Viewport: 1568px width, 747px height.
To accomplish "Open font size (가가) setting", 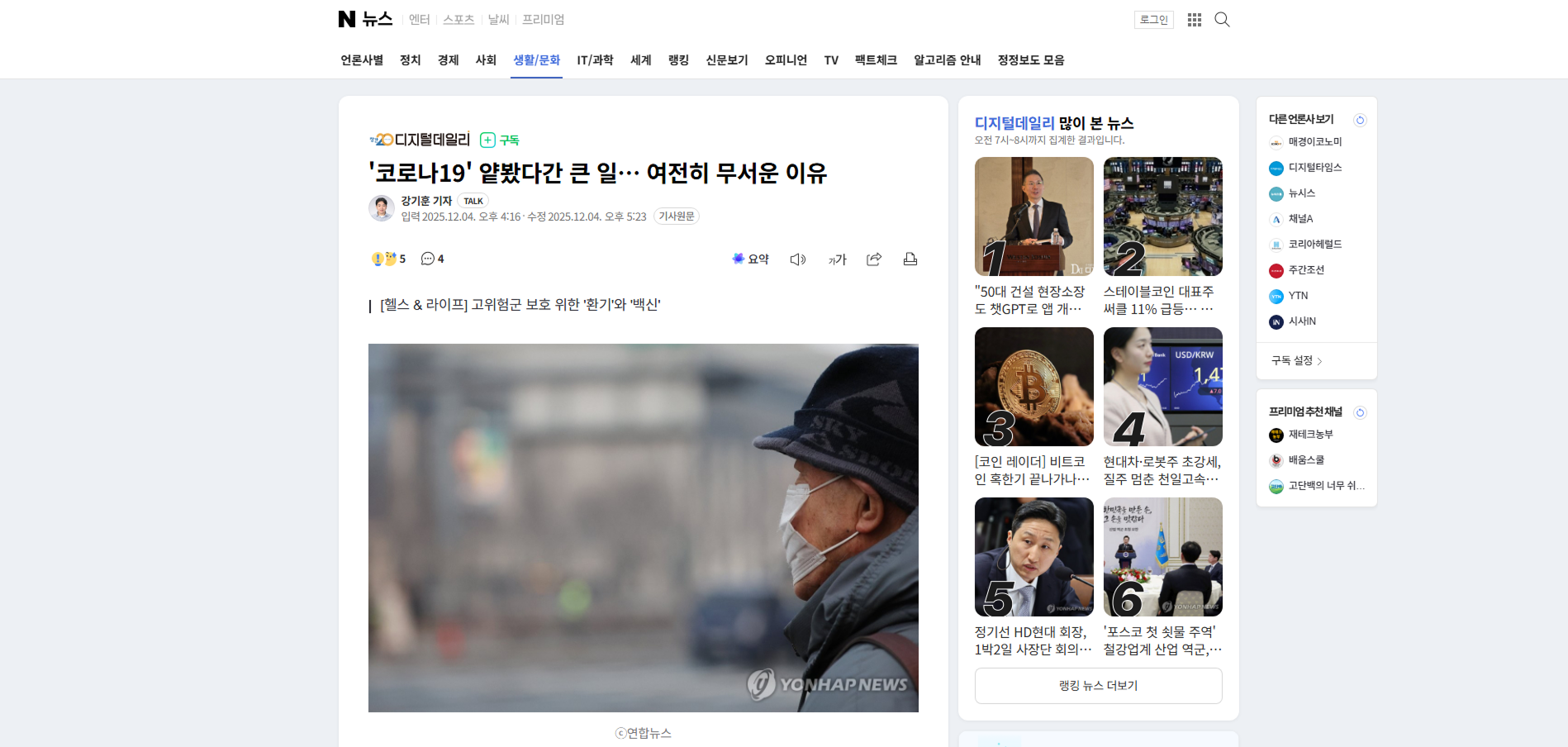I will pyautogui.click(x=837, y=259).
